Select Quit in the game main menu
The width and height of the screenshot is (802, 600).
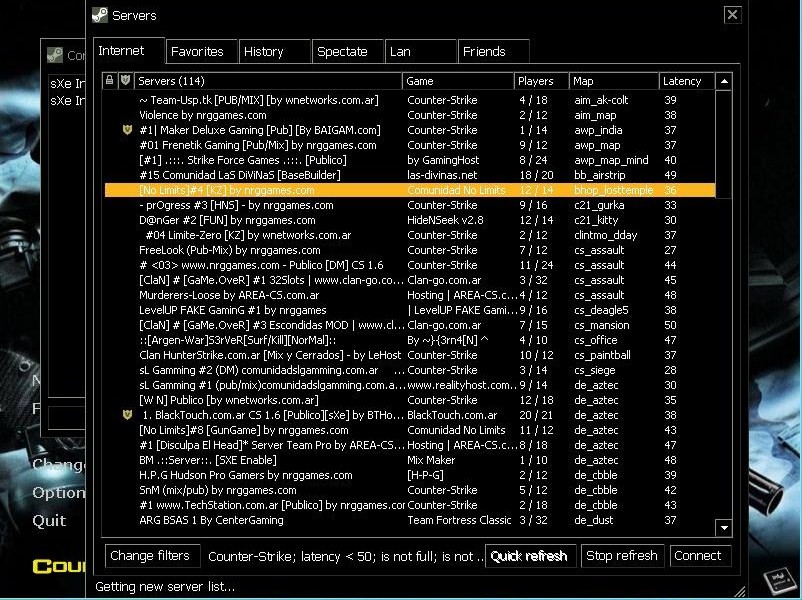[x=49, y=521]
